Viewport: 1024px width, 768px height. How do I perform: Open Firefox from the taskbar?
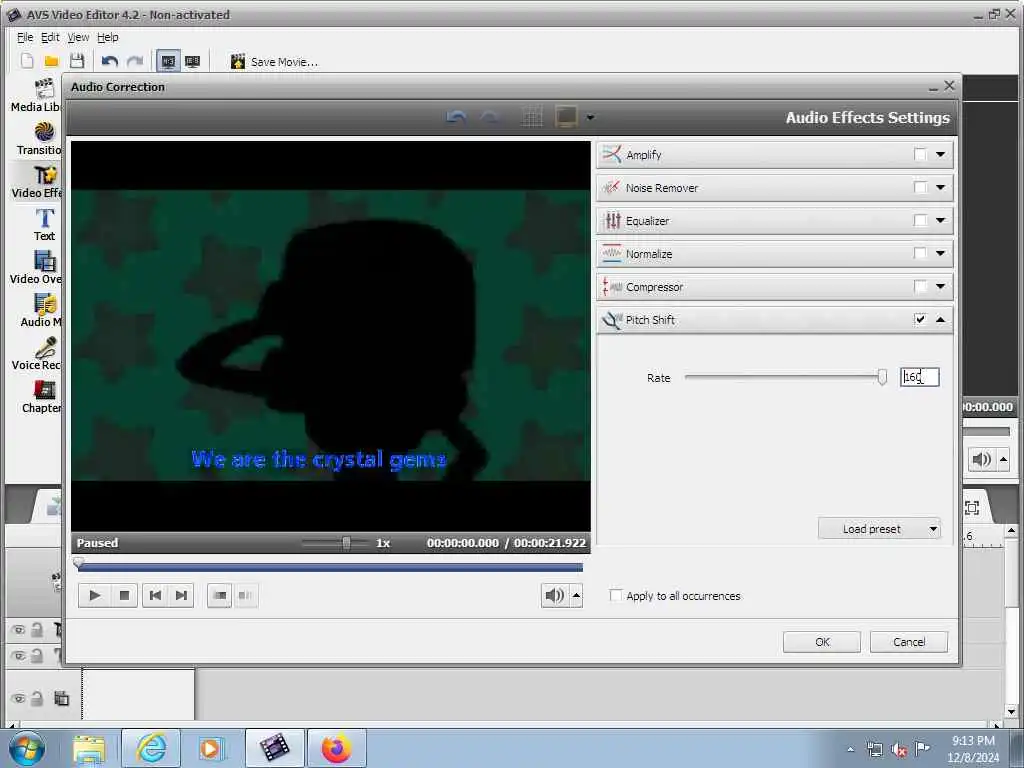pos(336,748)
